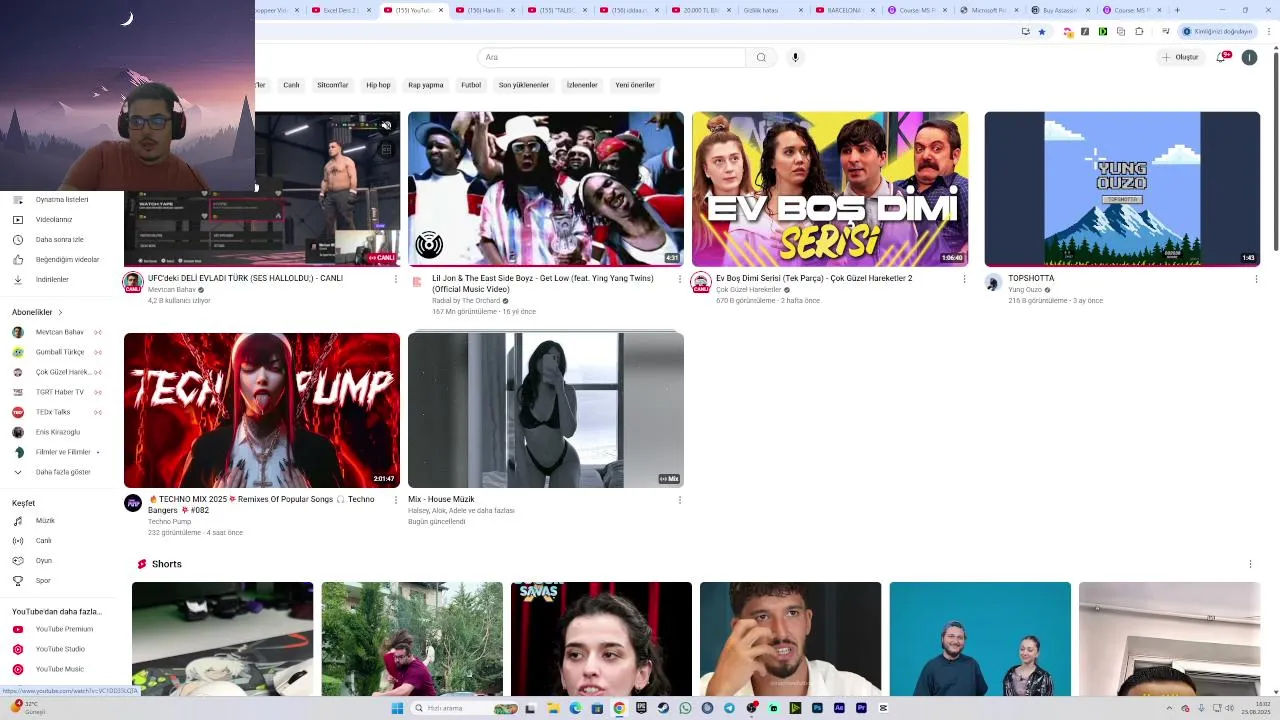Open WhatsApp from the taskbar
The height and width of the screenshot is (720, 1280).
pyautogui.click(x=685, y=708)
